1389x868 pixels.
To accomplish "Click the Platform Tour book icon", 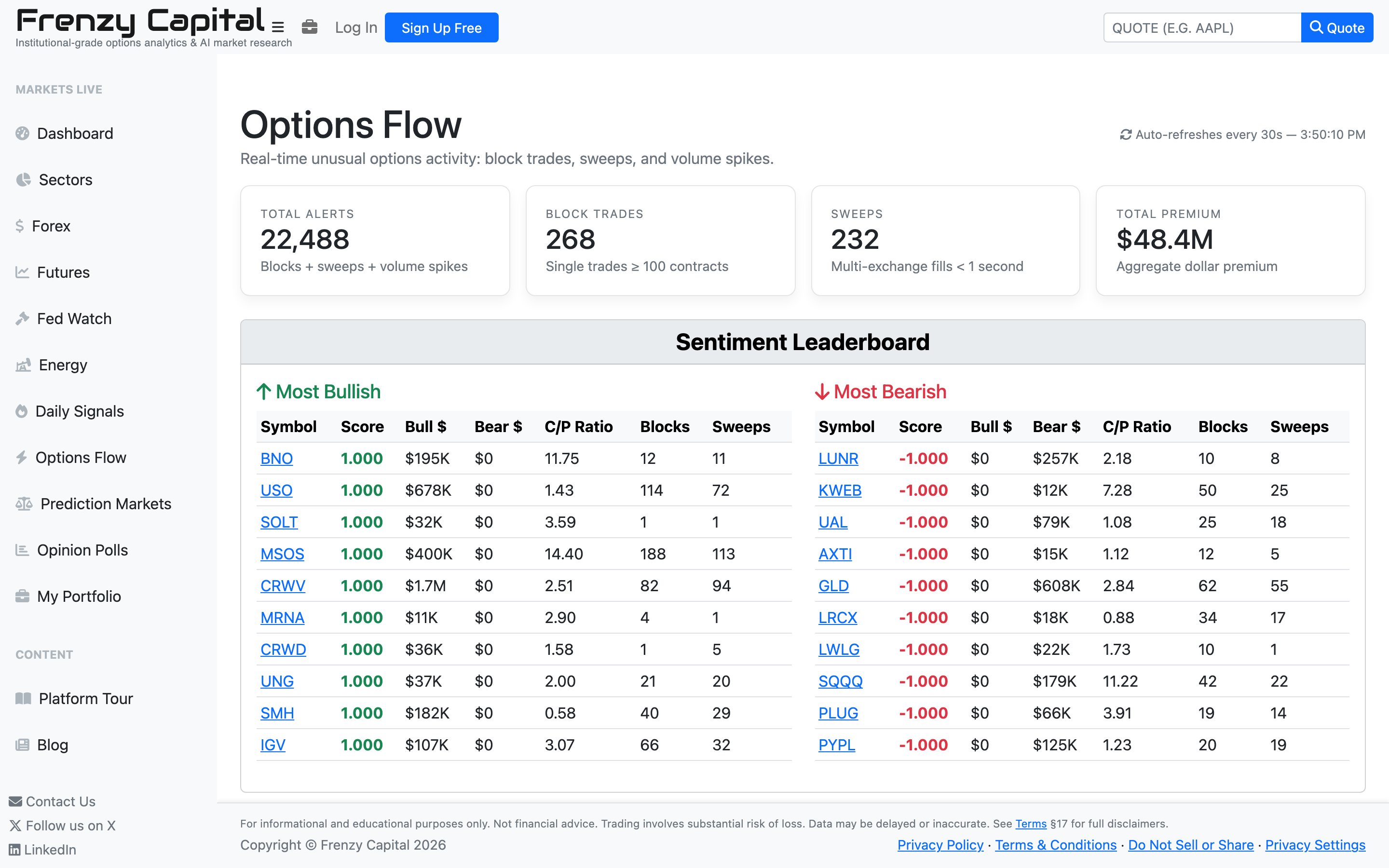I will 23,698.
